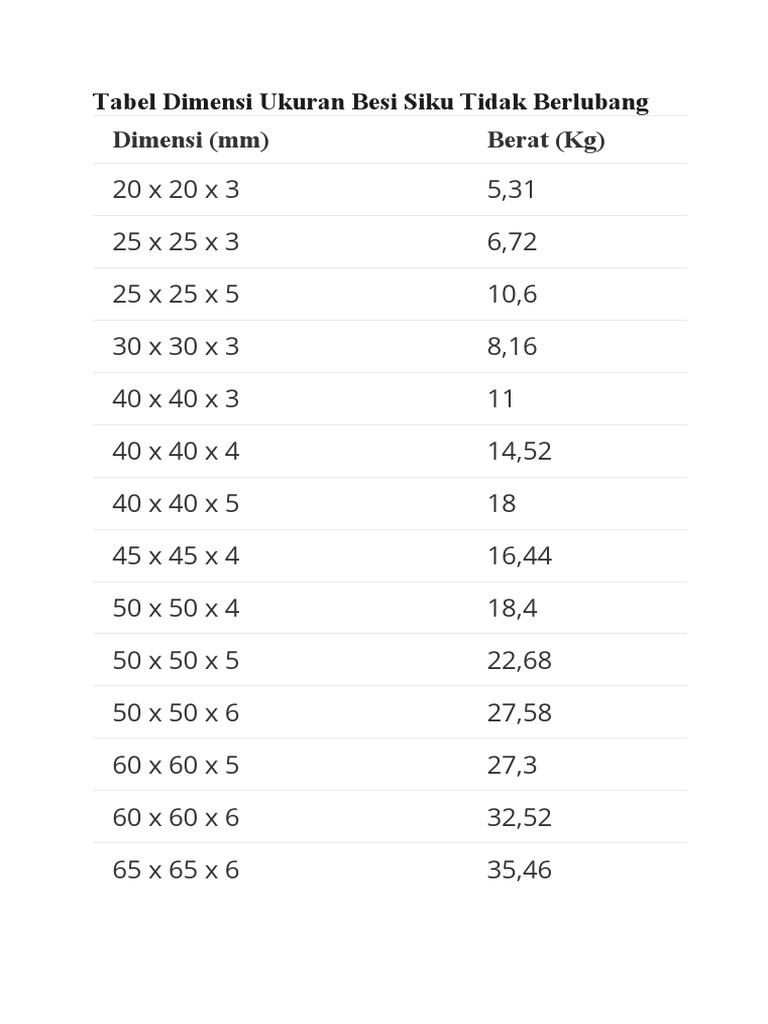
Task: Click the '65 x 65 x 6' dimension cell
Action: 176,870
